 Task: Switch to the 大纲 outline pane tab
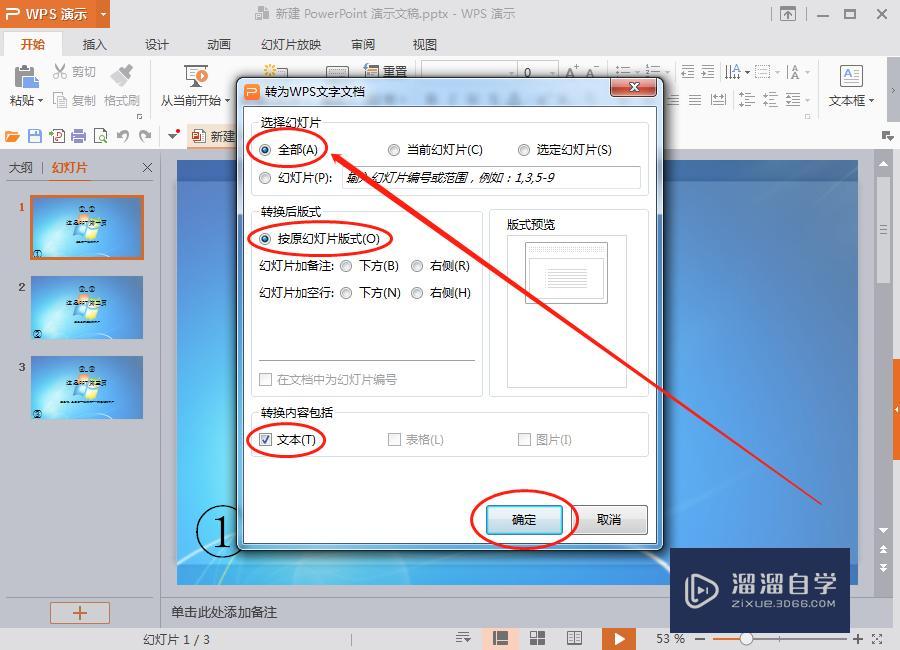[x=21, y=168]
